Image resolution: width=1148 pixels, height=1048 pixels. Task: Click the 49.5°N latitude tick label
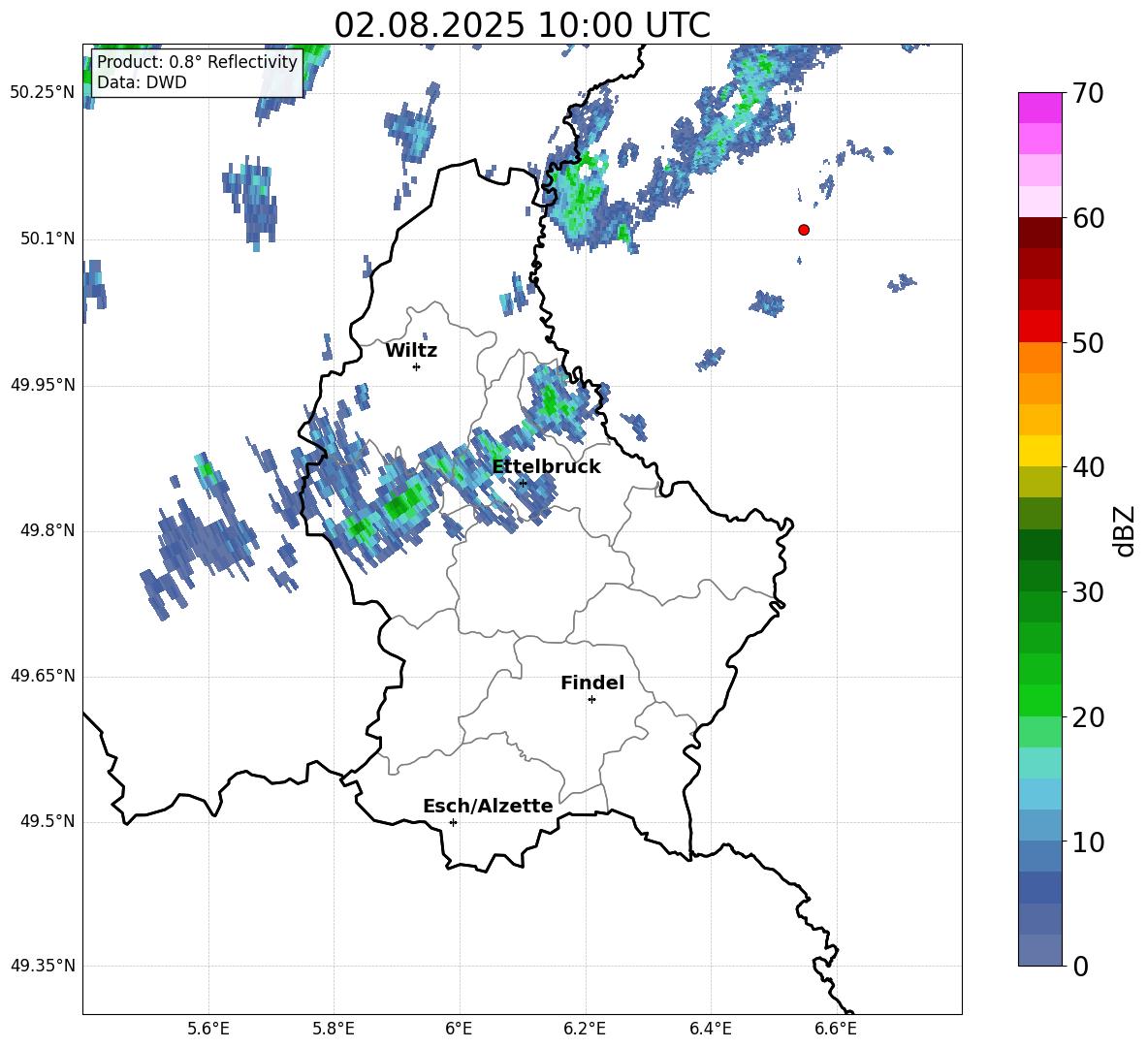(48, 821)
